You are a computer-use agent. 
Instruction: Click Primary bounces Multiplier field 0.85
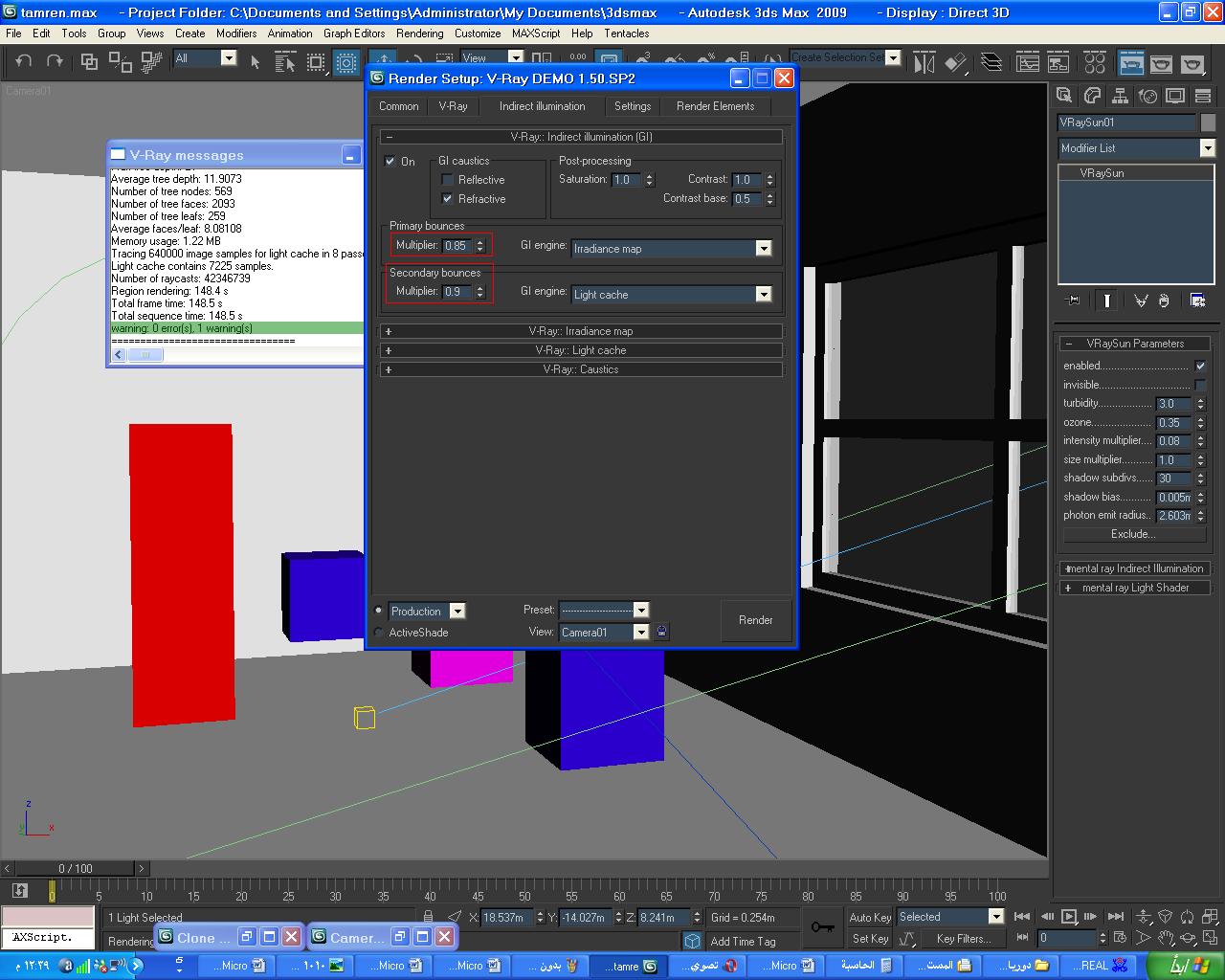pyautogui.click(x=457, y=246)
